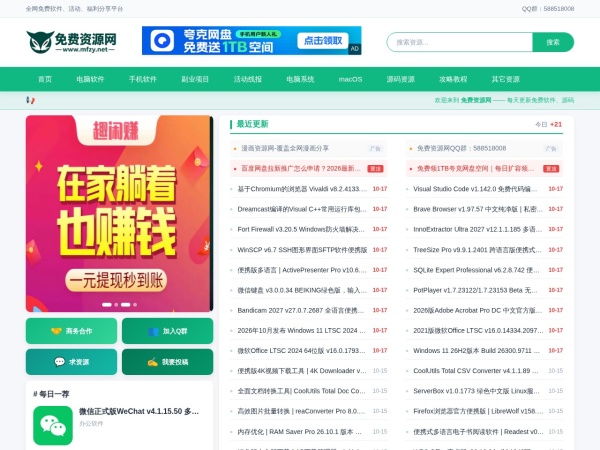600x450 pixels.
Task: Open the Dreamcast Visual C++ runtime post
Action: (x=302, y=209)
